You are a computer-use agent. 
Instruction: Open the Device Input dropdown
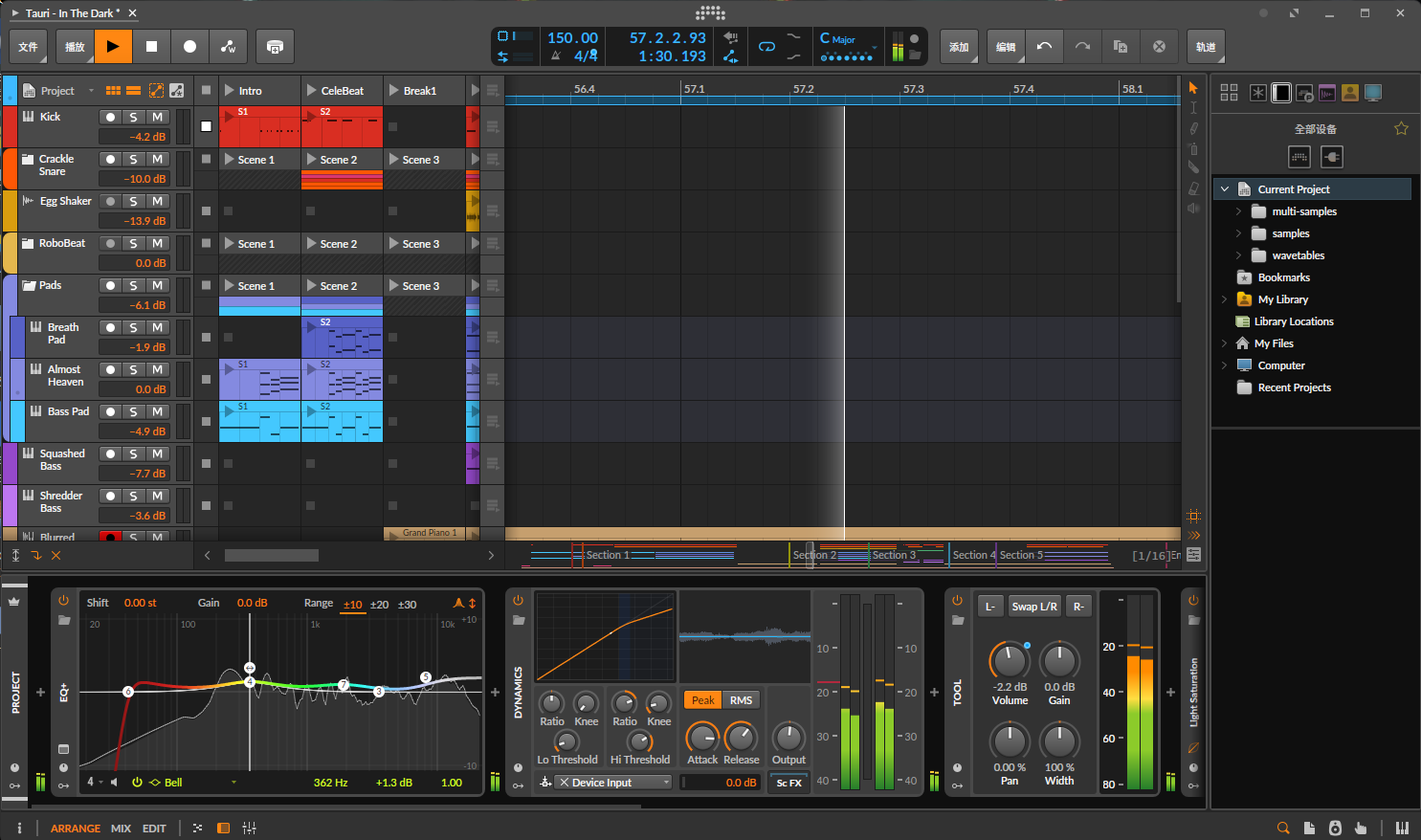click(x=614, y=783)
